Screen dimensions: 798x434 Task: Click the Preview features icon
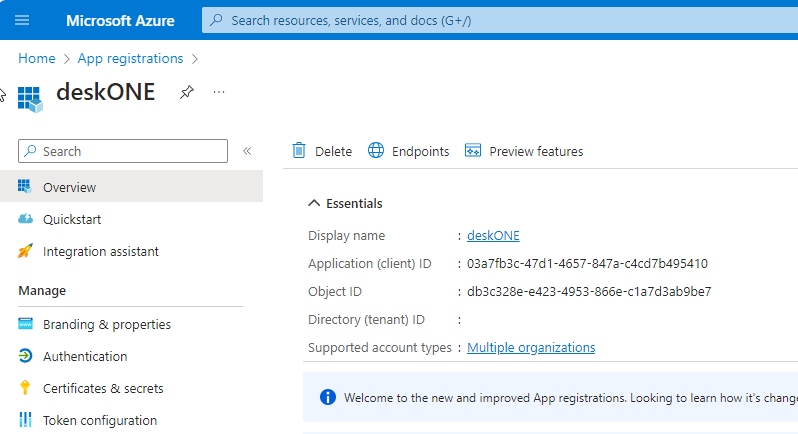point(472,151)
